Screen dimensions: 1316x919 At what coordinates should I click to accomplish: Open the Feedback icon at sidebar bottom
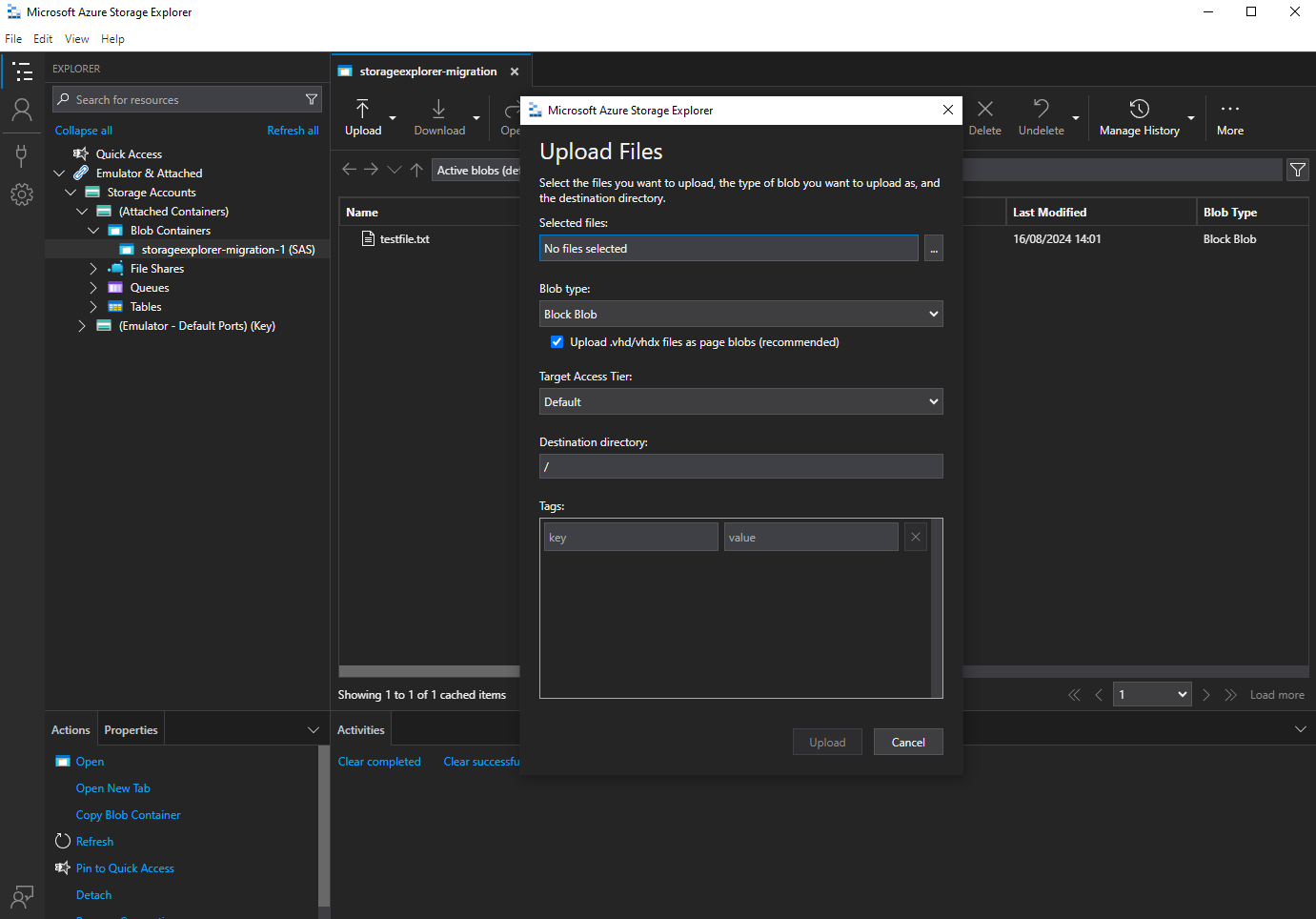[22, 896]
